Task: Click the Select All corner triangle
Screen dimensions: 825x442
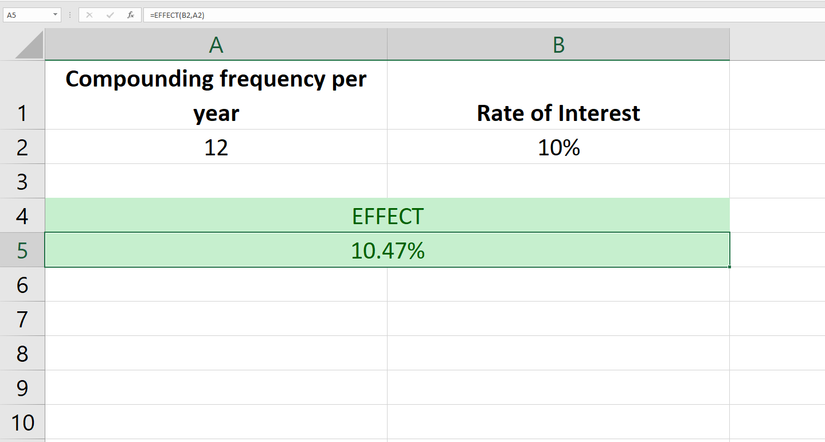Action: 29,45
